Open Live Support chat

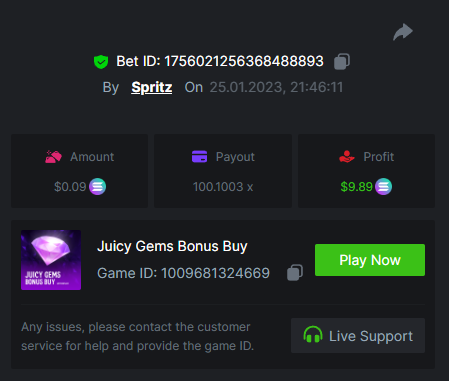pos(358,336)
